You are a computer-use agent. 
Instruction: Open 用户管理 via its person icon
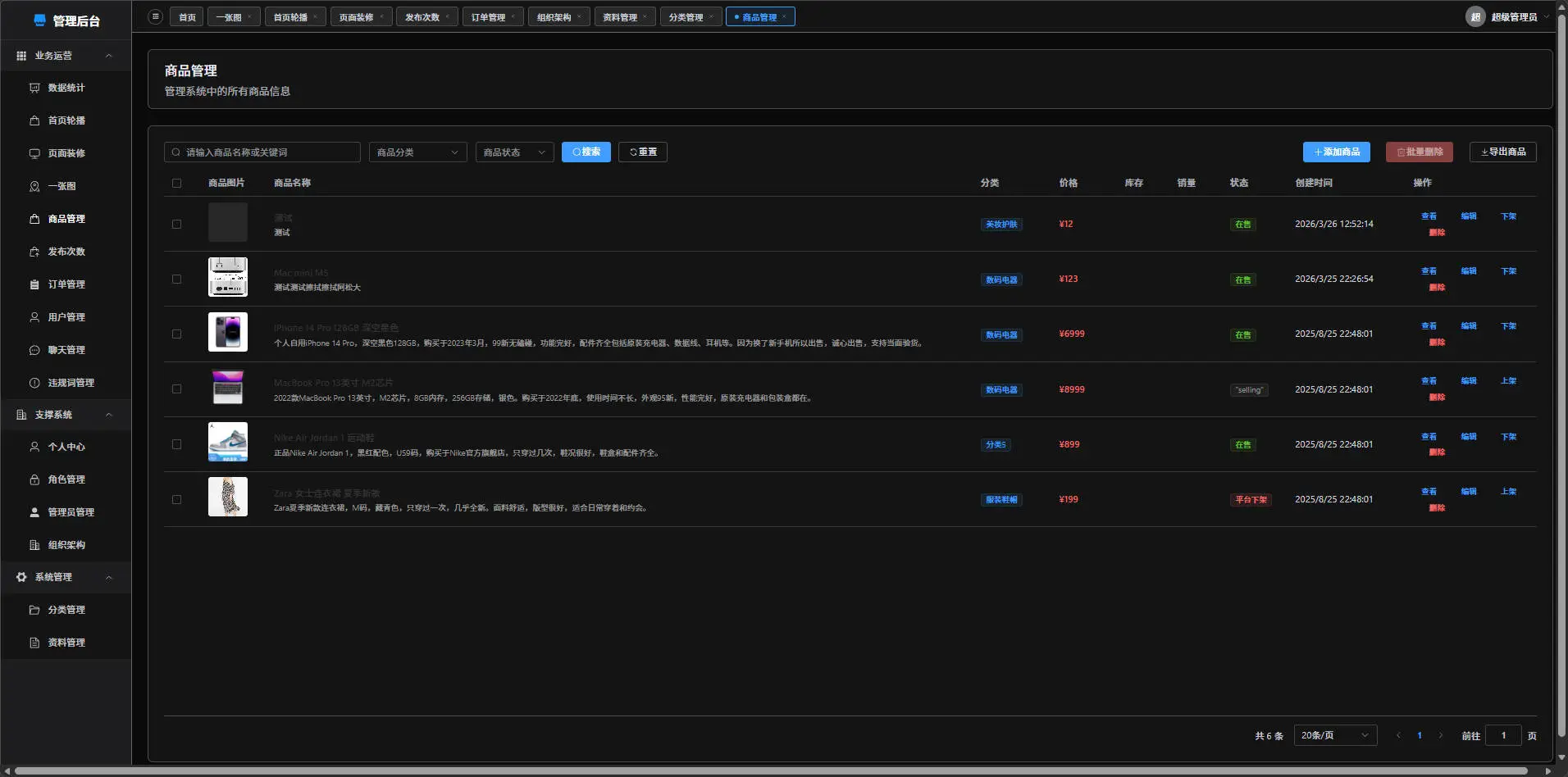click(x=34, y=317)
